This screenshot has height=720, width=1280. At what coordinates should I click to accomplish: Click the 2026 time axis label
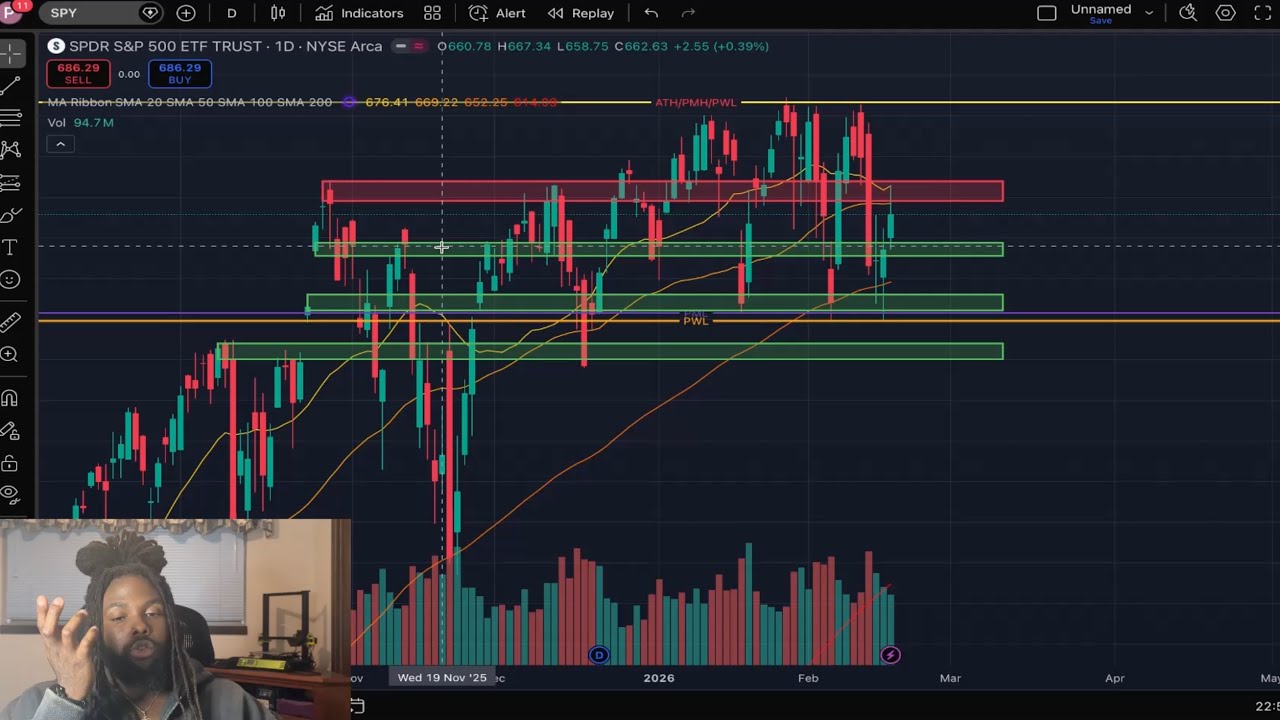click(x=659, y=677)
